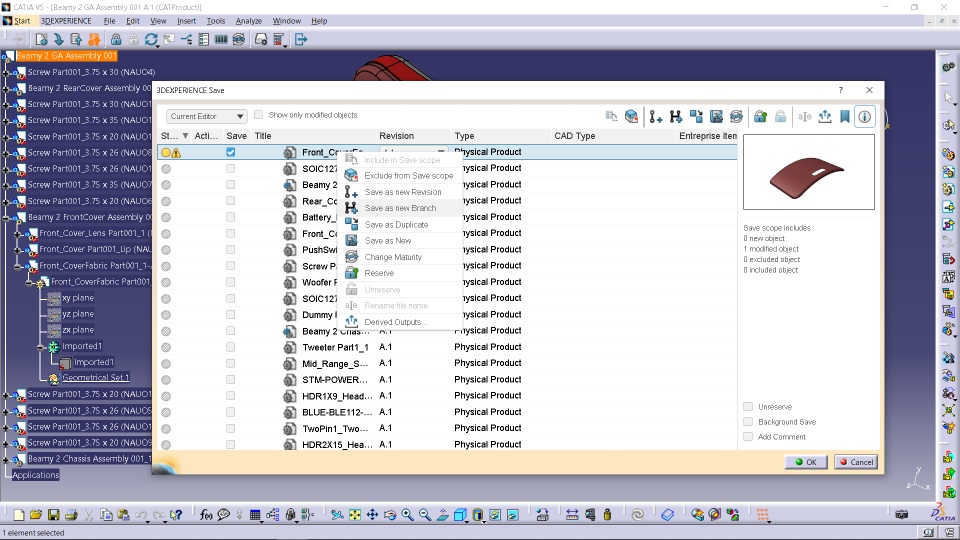Viewport: 960px width, 540px height.
Task: Check the Save checkbox for BLUE-BLE112 row
Action: (x=230, y=411)
